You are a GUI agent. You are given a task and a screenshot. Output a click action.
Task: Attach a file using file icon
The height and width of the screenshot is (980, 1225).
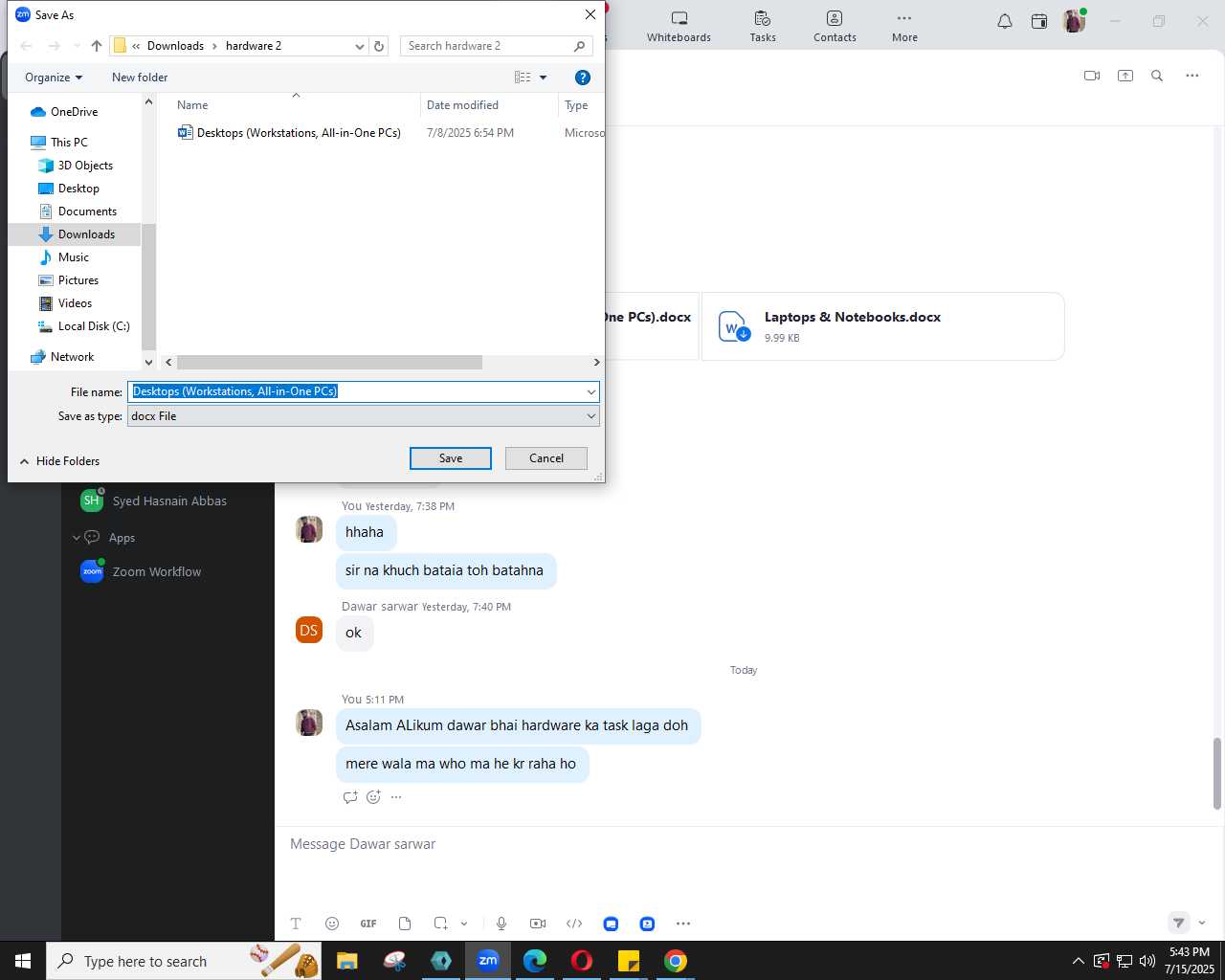coord(405,924)
